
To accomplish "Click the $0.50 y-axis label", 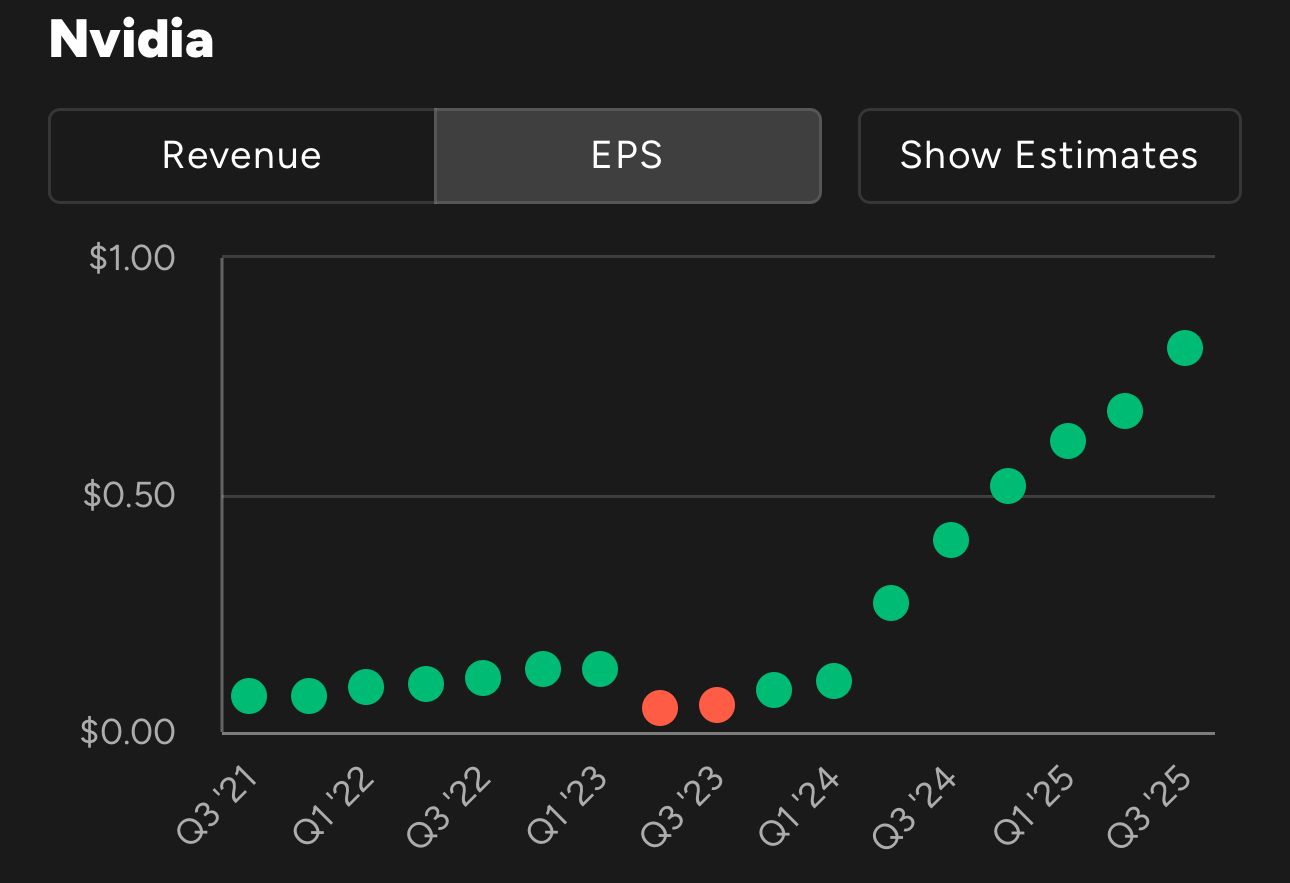I will pyautogui.click(x=129, y=495).
